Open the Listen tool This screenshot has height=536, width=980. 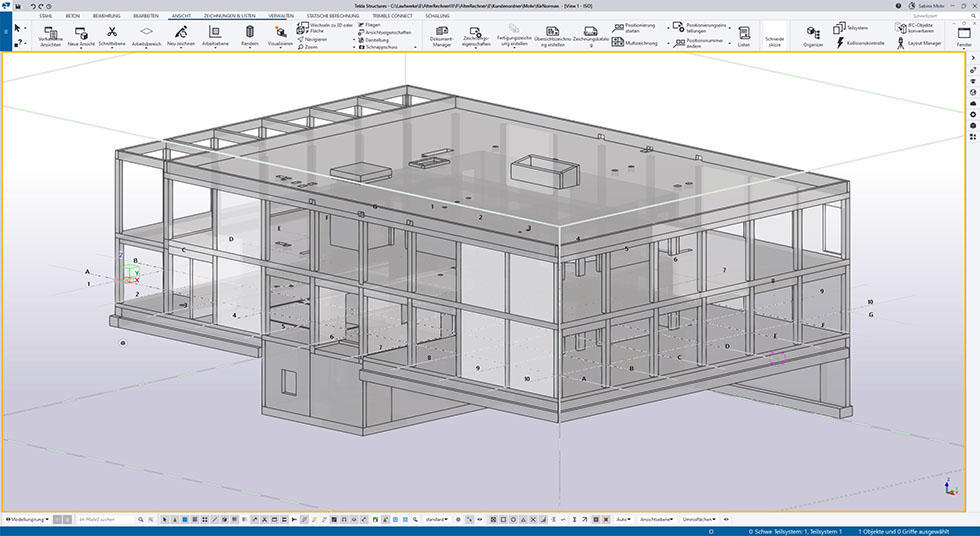(x=743, y=36)
